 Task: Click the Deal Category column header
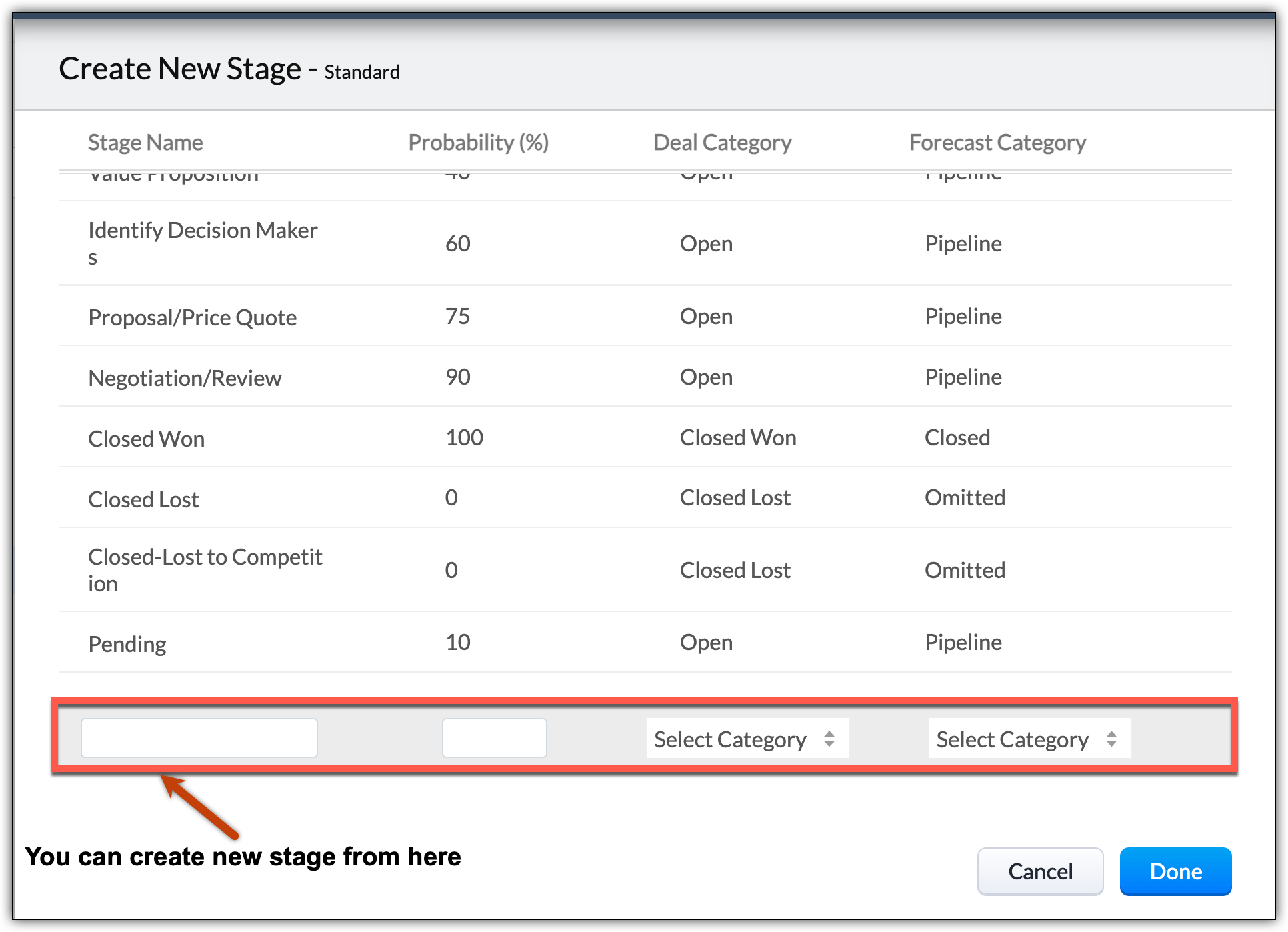pos(722,142)
